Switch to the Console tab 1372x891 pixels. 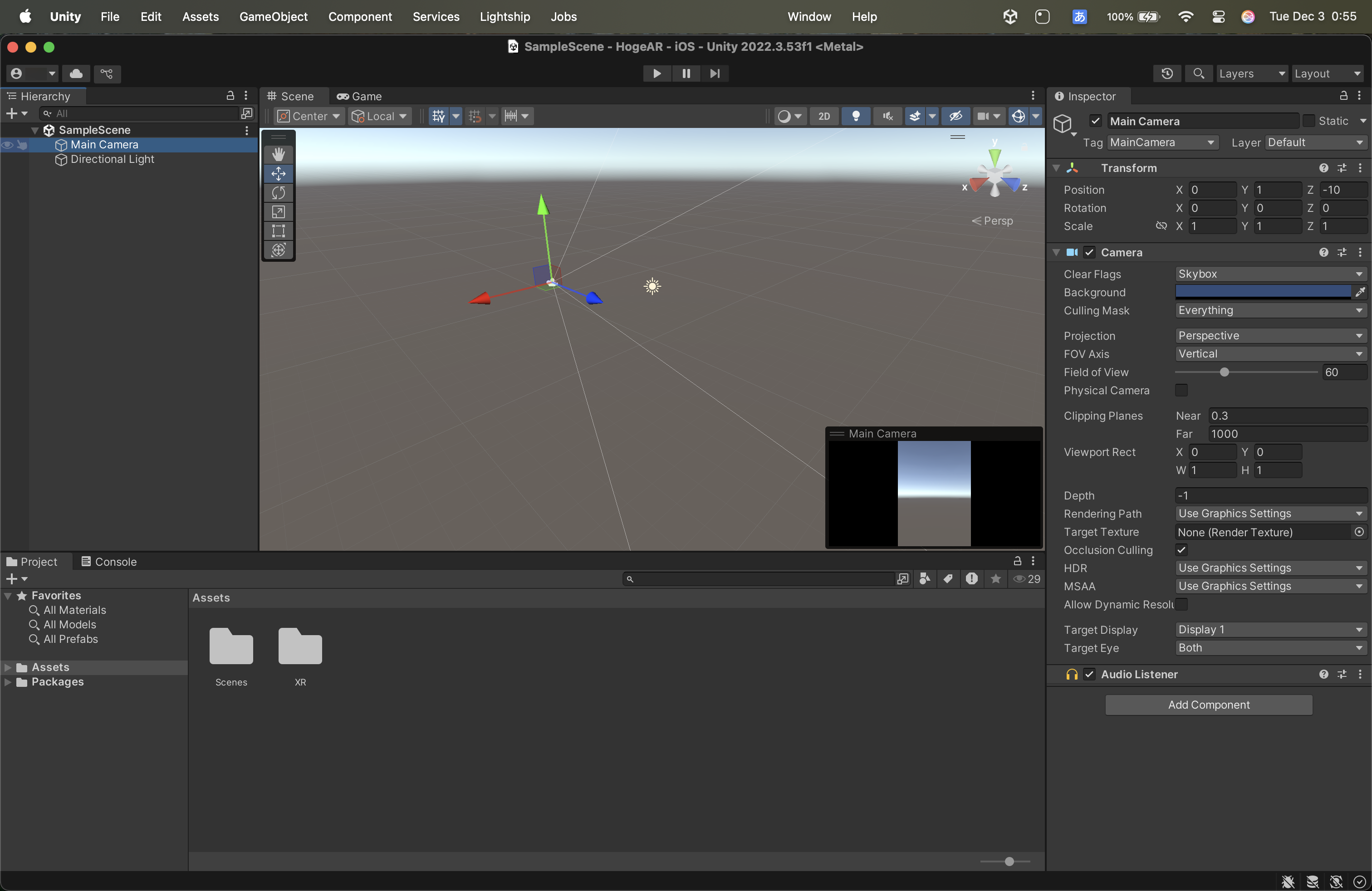point(109,561)
